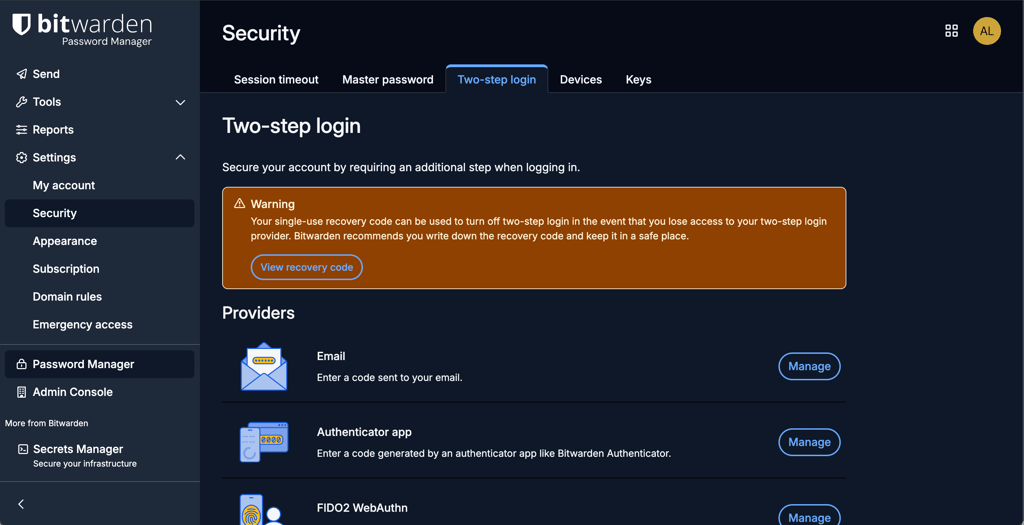Click View recovery code button
1024x525 pixels.
tap(306, 267)
